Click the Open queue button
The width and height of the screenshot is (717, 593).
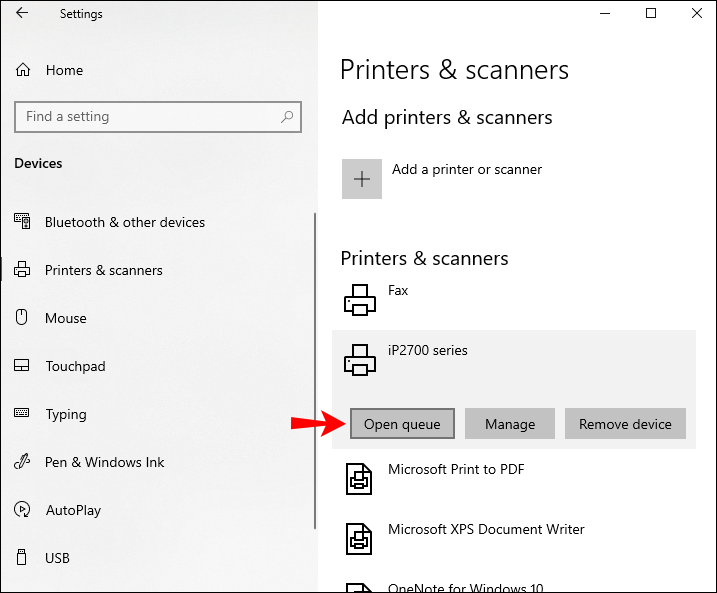coord(402,424)
